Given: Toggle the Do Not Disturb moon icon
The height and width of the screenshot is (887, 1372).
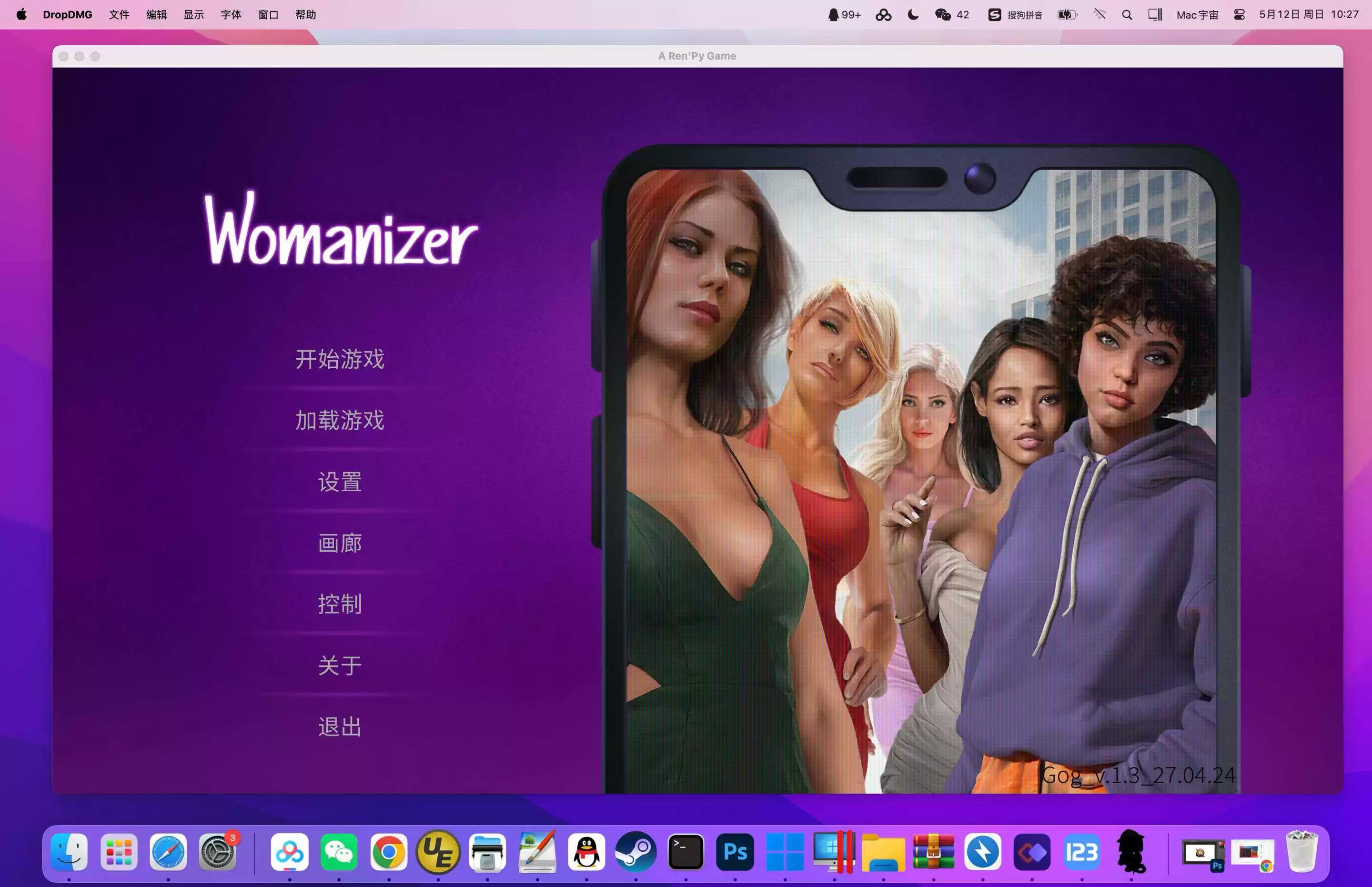Looking at the screenshot, I should (x=913, y=14).
